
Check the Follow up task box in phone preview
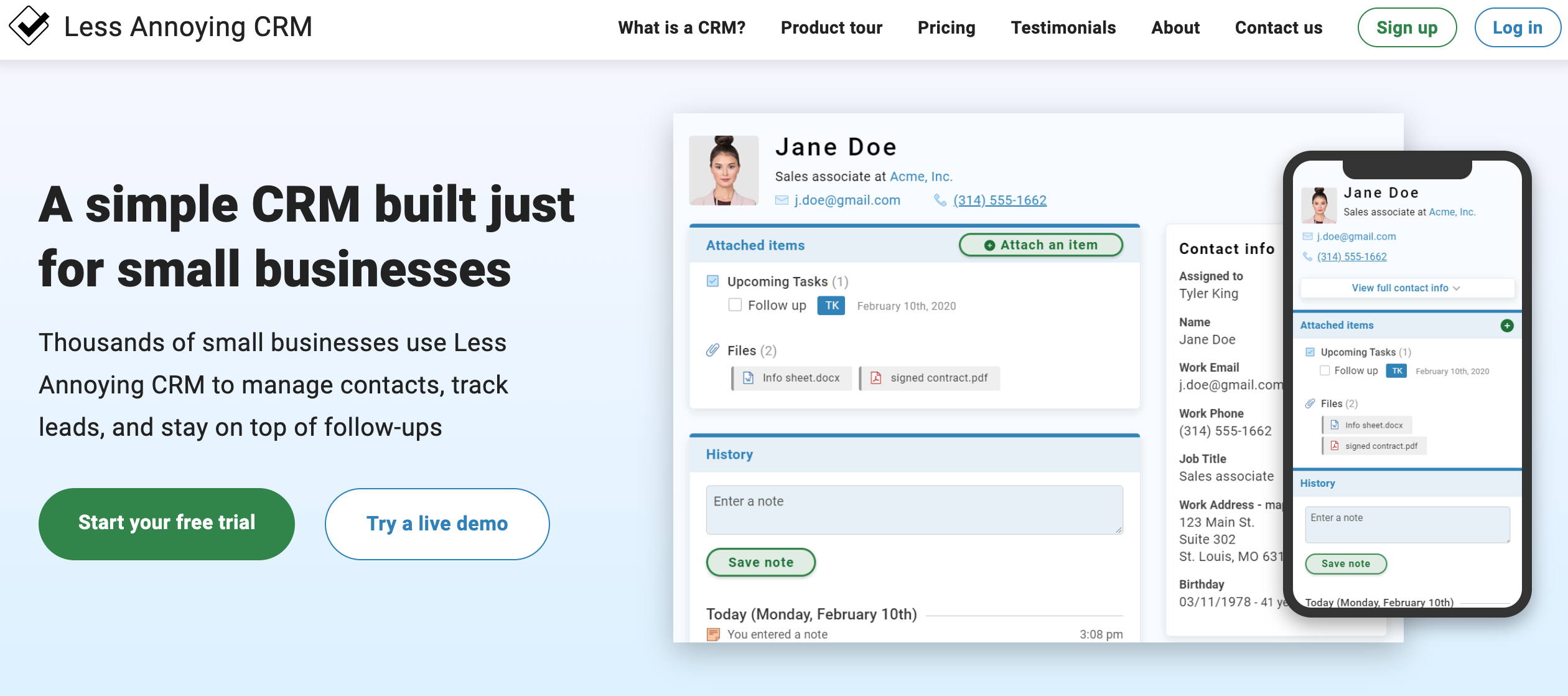click(x=1325, y=371)
